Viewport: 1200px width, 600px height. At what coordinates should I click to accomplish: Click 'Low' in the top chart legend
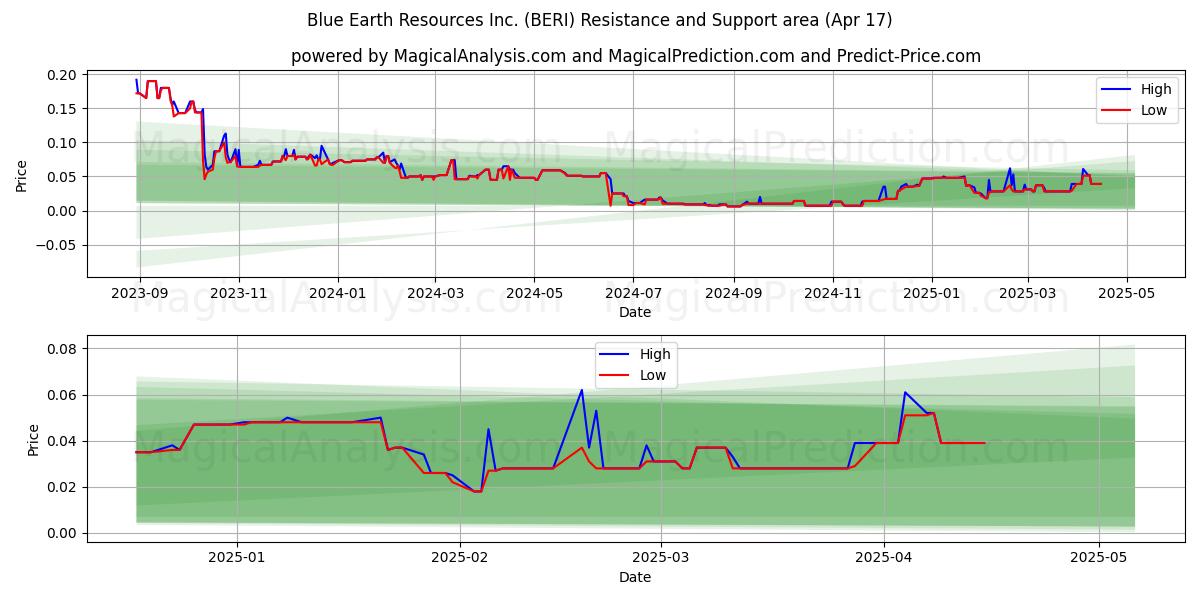pos(1154,110)
